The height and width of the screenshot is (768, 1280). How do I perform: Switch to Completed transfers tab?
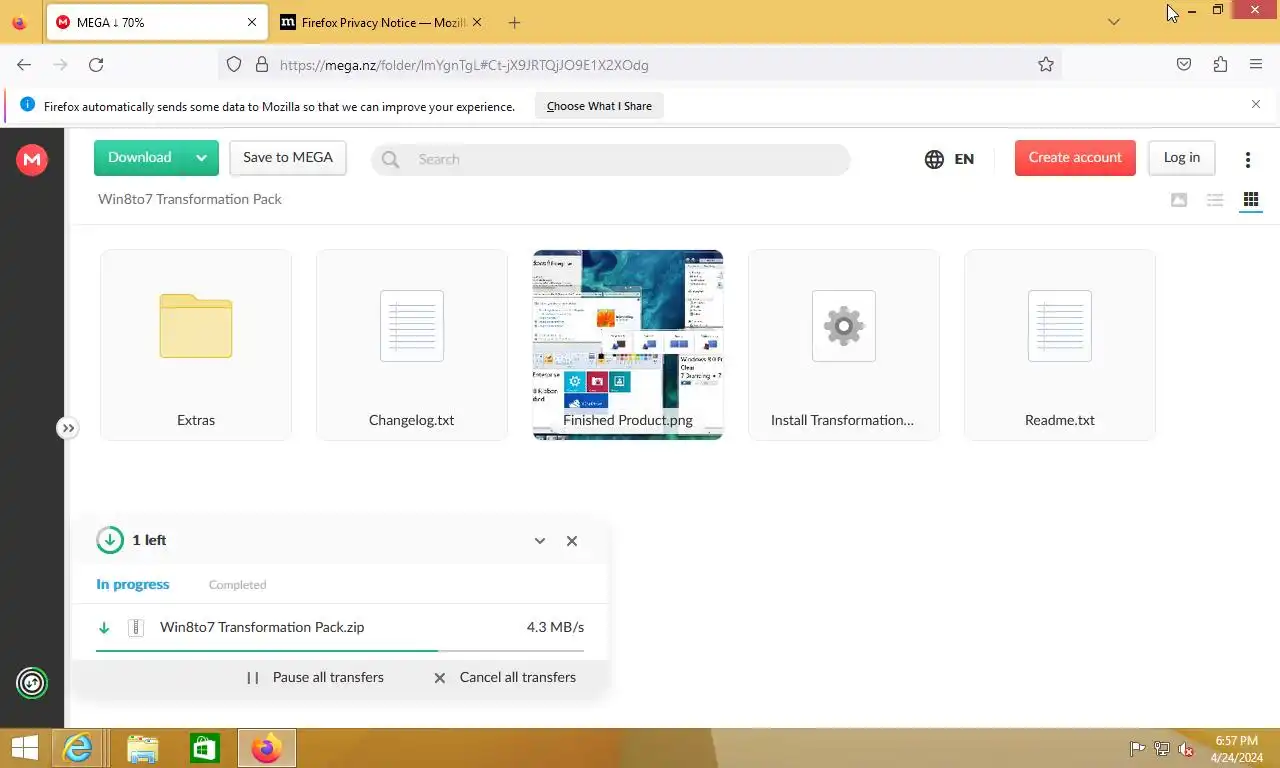(x=238, y=585)
